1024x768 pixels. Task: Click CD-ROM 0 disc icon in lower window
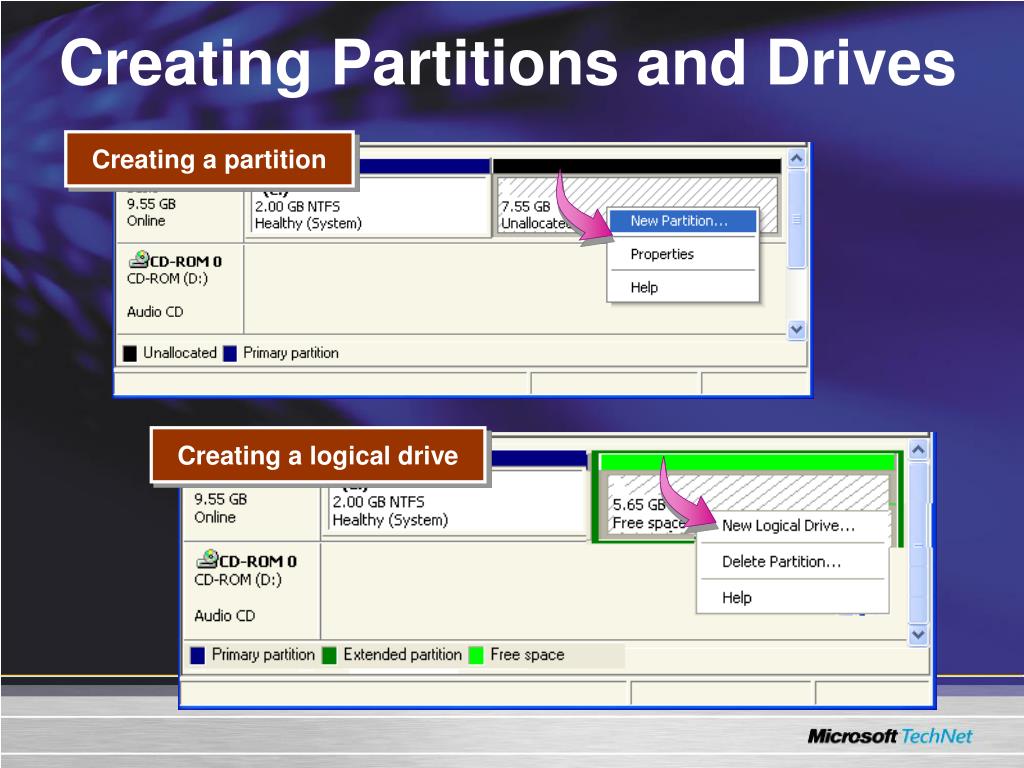tap(207, 560)
